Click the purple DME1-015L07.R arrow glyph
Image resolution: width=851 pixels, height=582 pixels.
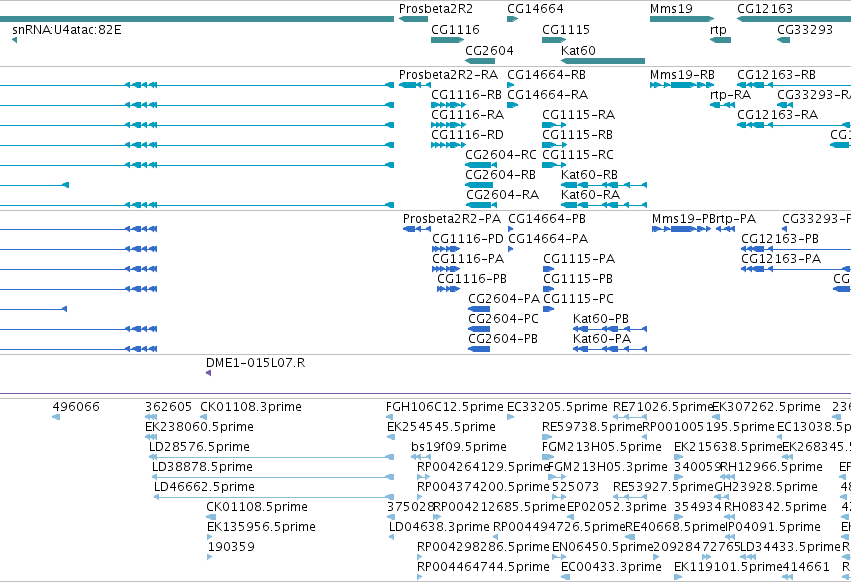pos(209,373)
